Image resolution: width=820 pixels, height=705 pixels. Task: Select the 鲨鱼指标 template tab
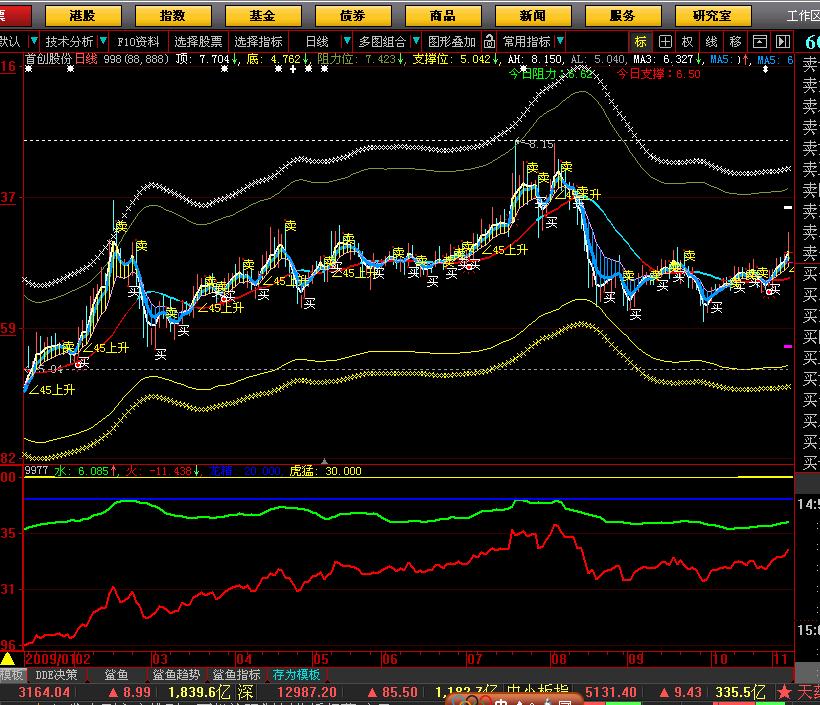point(236,675)
